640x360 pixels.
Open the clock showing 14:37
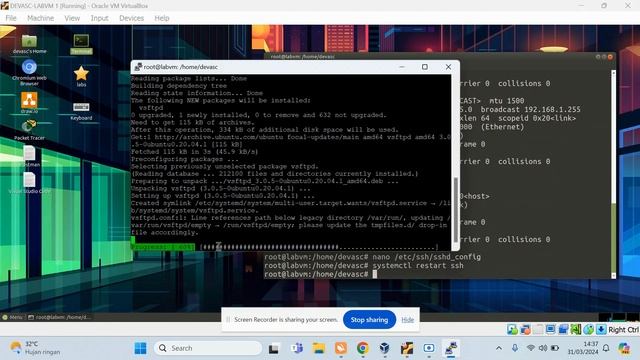(x=582, y=348)
